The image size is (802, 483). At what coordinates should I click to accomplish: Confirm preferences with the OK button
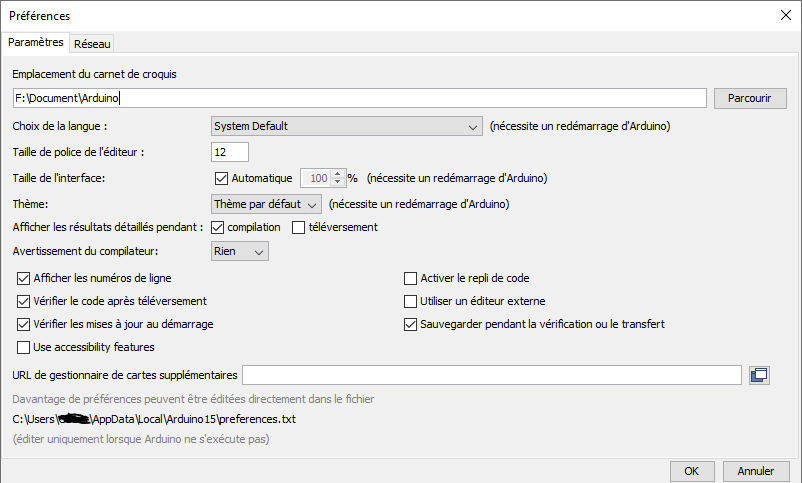691,470
